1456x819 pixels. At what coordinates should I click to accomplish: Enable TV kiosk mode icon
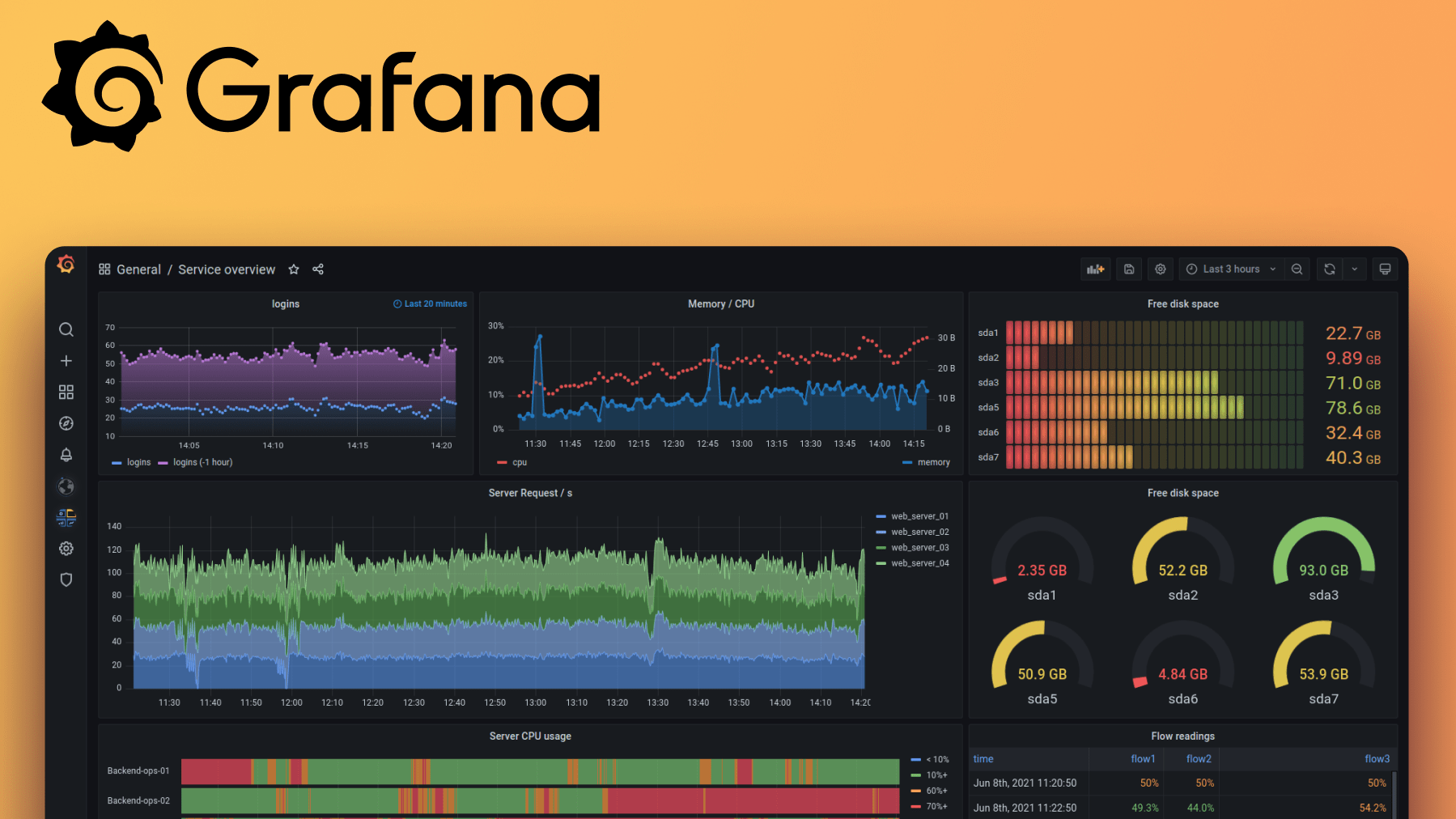[1385, 269]
